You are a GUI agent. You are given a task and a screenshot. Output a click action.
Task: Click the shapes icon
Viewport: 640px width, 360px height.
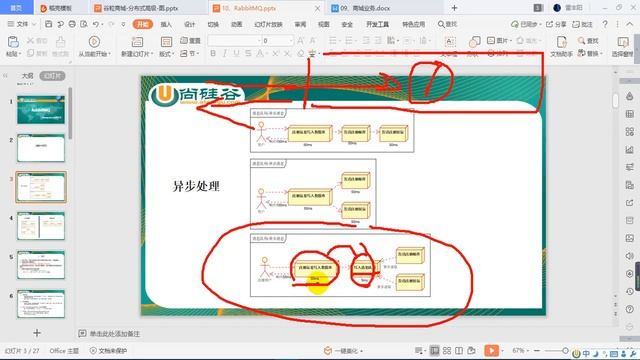474,42
